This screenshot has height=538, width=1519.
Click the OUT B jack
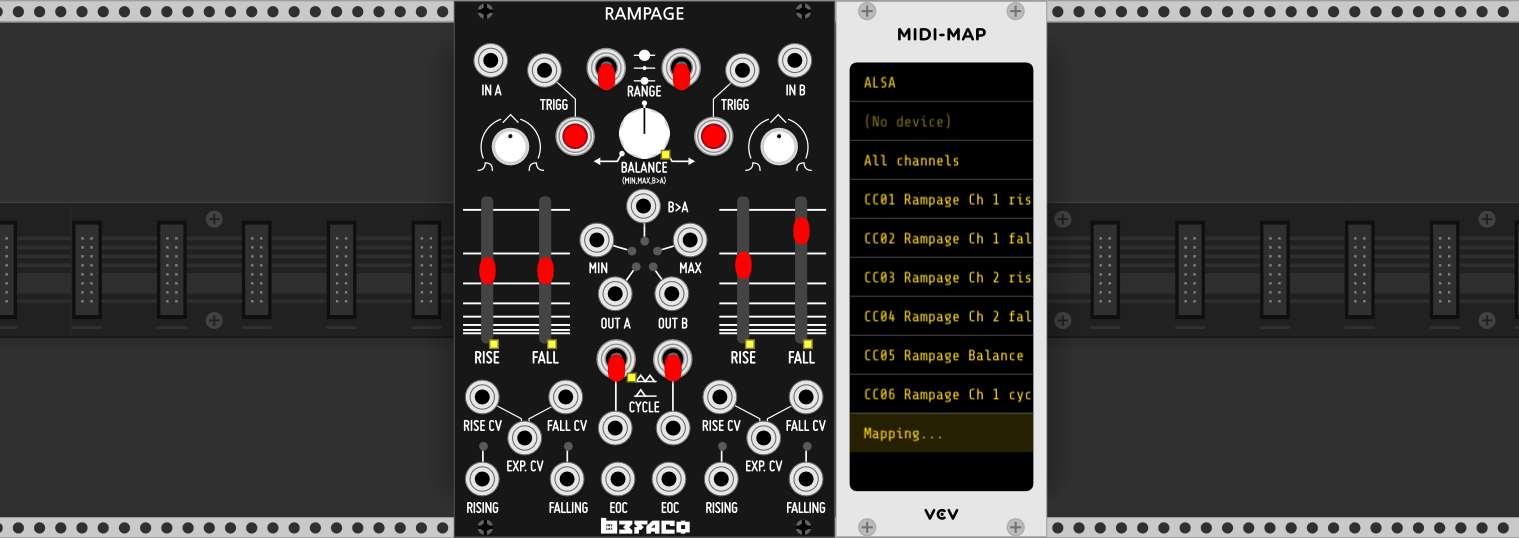(671, 294)
